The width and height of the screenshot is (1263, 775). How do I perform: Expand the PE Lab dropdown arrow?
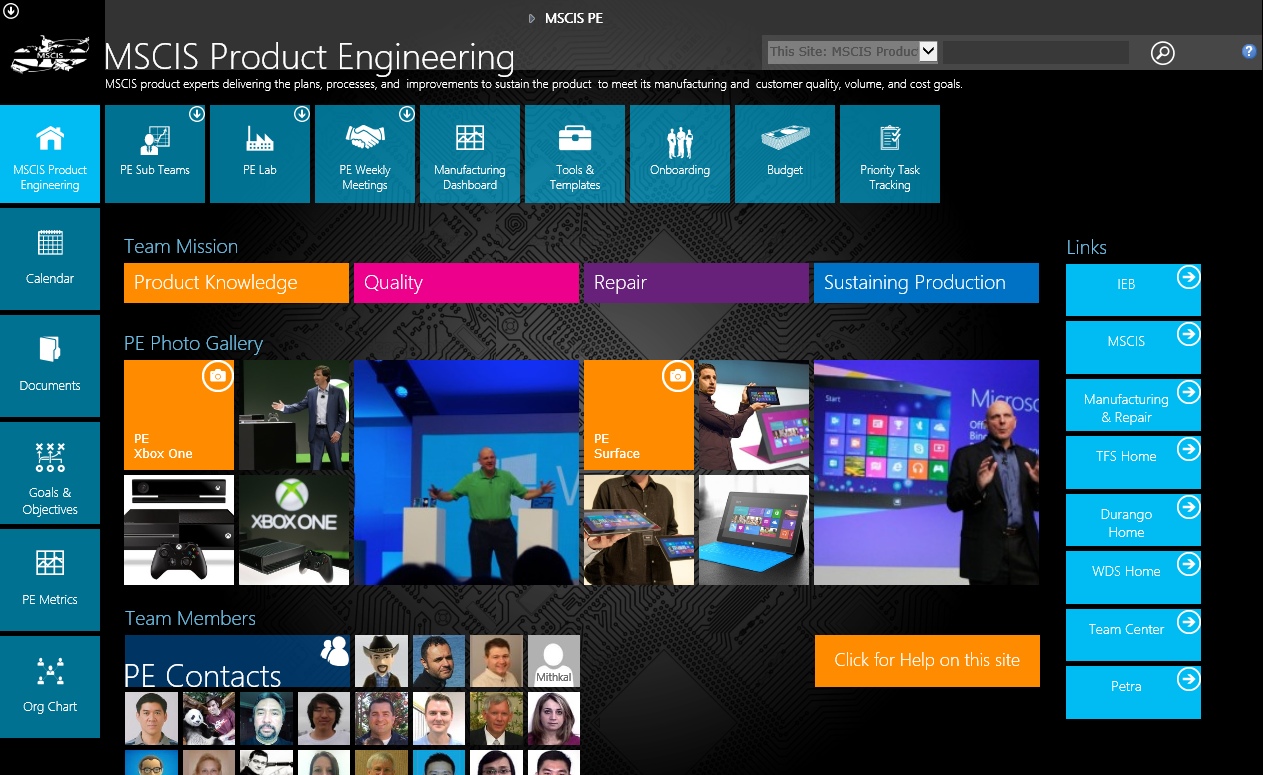[302, 114]
